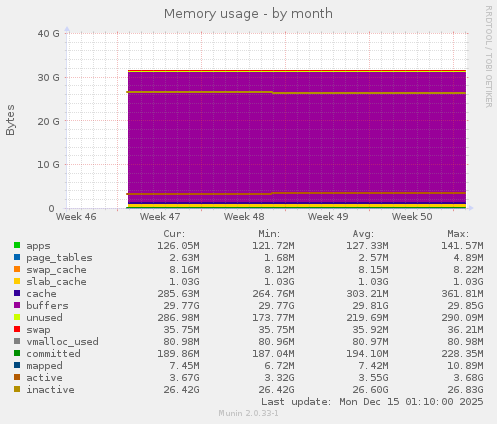Click the apps current value 126.05M
Screen dimensions: 497x424
click(178, 246)
